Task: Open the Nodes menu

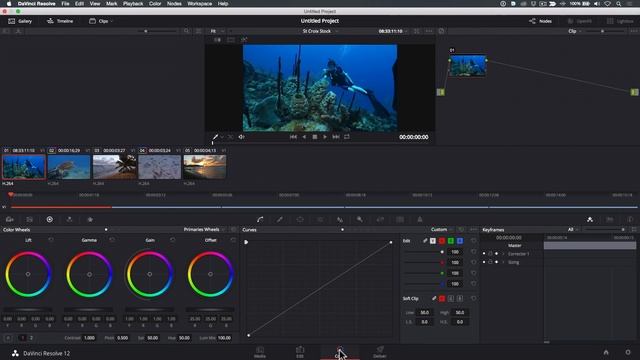Action: (174, 4)
